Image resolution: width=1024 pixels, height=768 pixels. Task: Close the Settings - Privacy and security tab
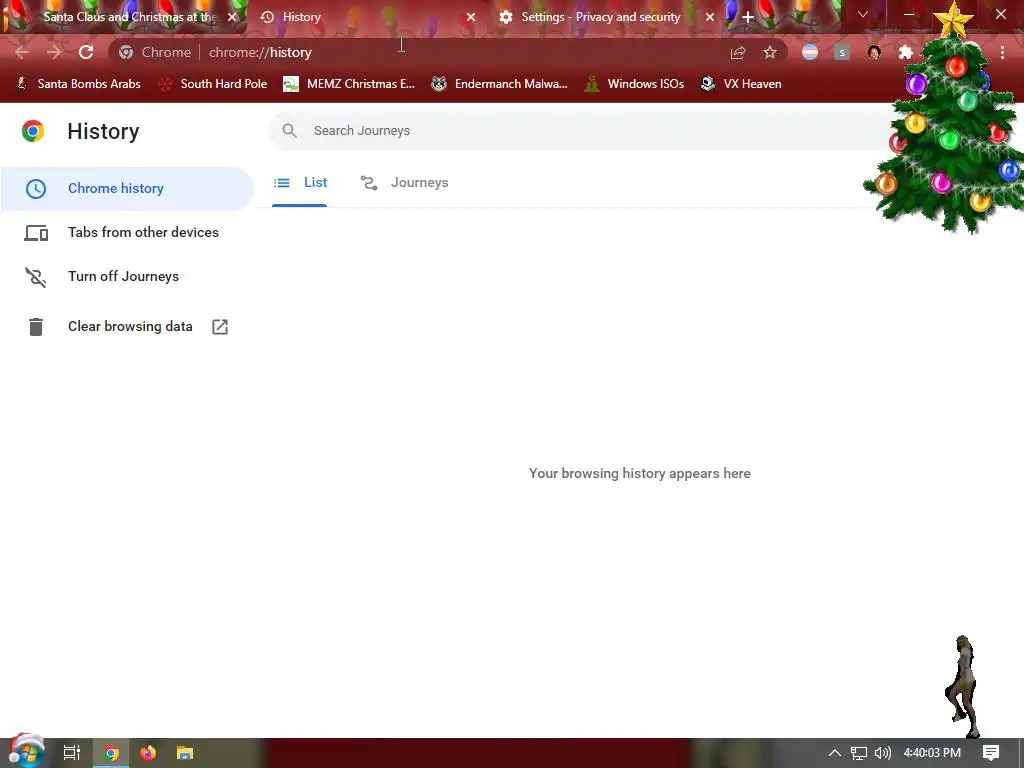click(x=710, y=17)
